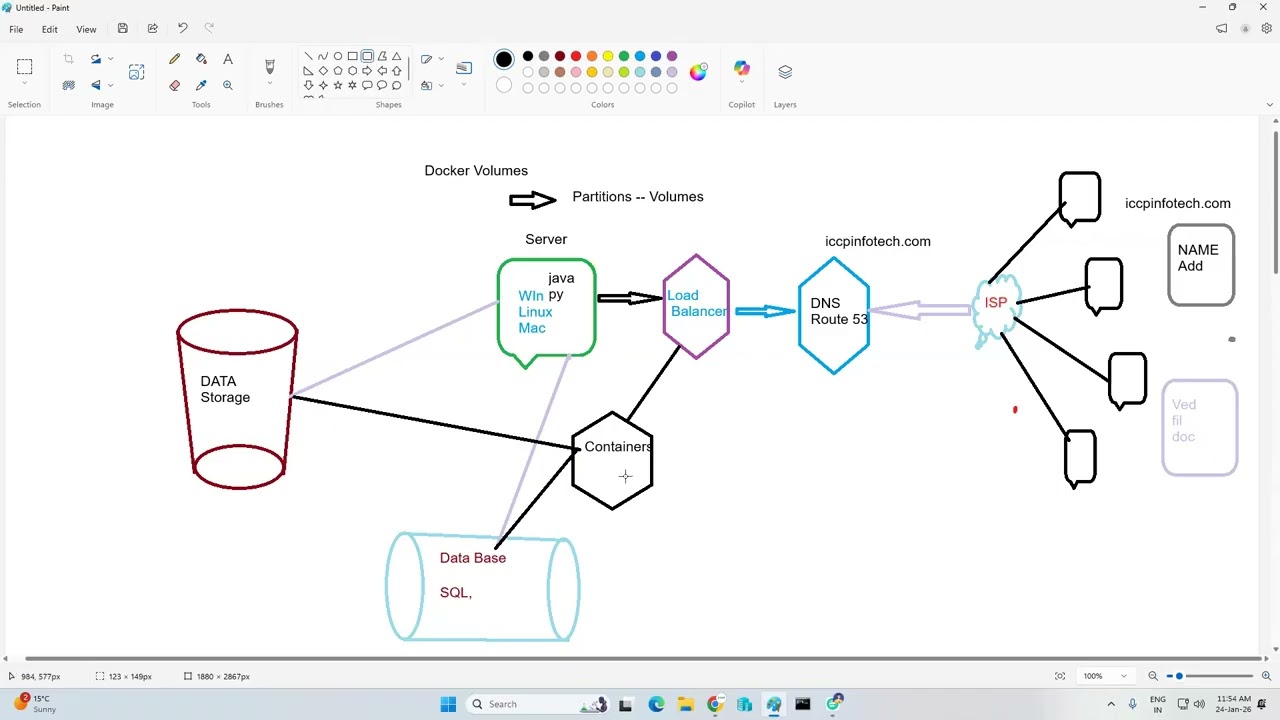This screenshot has height=720, width=1280.
Task: Open the 100% zoom level dropdown
Action: click(1105, 676)
